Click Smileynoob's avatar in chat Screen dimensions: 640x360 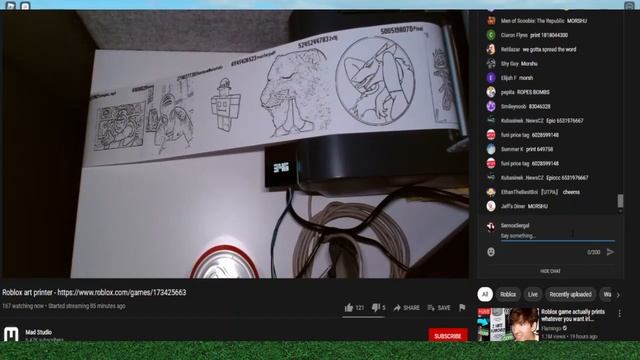(491, 106)
